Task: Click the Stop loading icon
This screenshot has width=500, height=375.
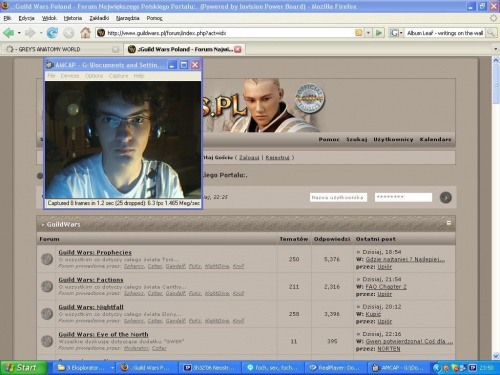Action: coord(69,33)
